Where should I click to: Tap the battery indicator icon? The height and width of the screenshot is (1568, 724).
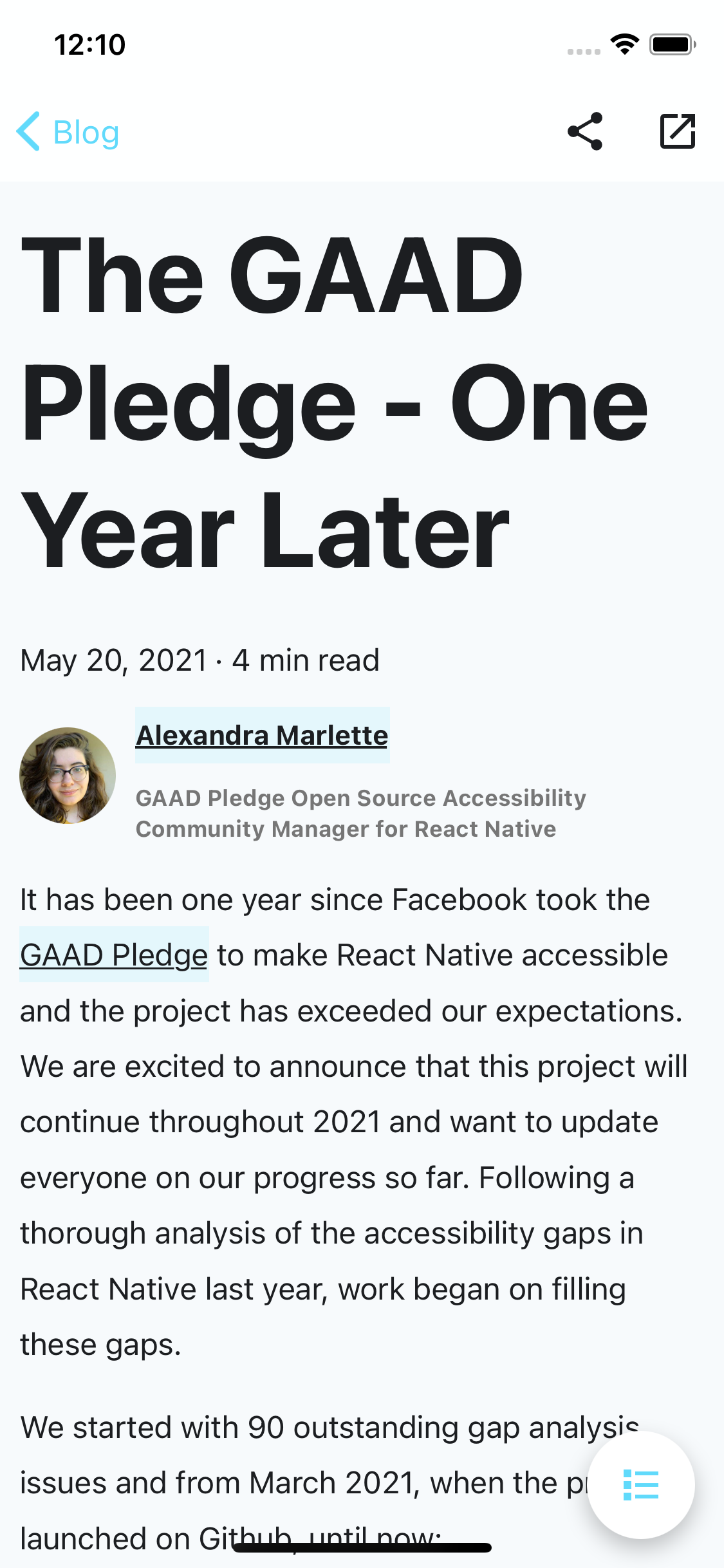672,44
